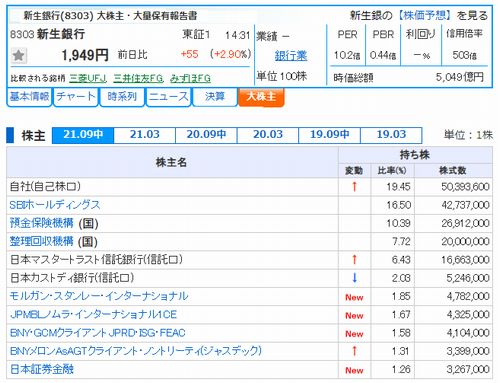Viewport: 500px width, 383px height.
Task: Click New badge in BNY・GCM row
Action: 354,334
